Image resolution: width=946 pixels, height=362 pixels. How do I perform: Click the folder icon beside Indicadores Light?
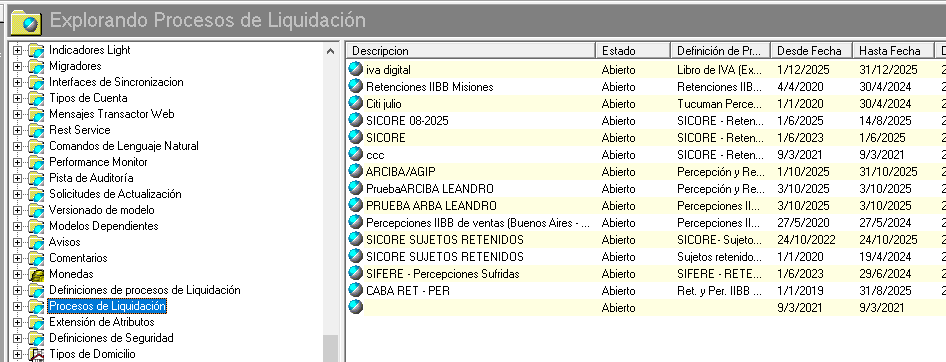[36, 51]
